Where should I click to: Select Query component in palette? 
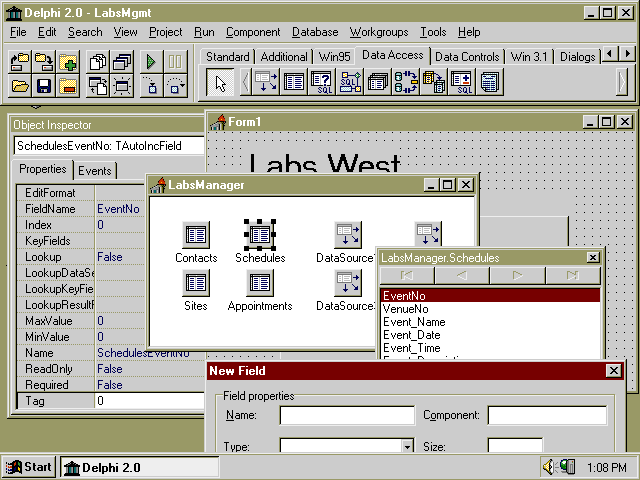tap(322, 82)
